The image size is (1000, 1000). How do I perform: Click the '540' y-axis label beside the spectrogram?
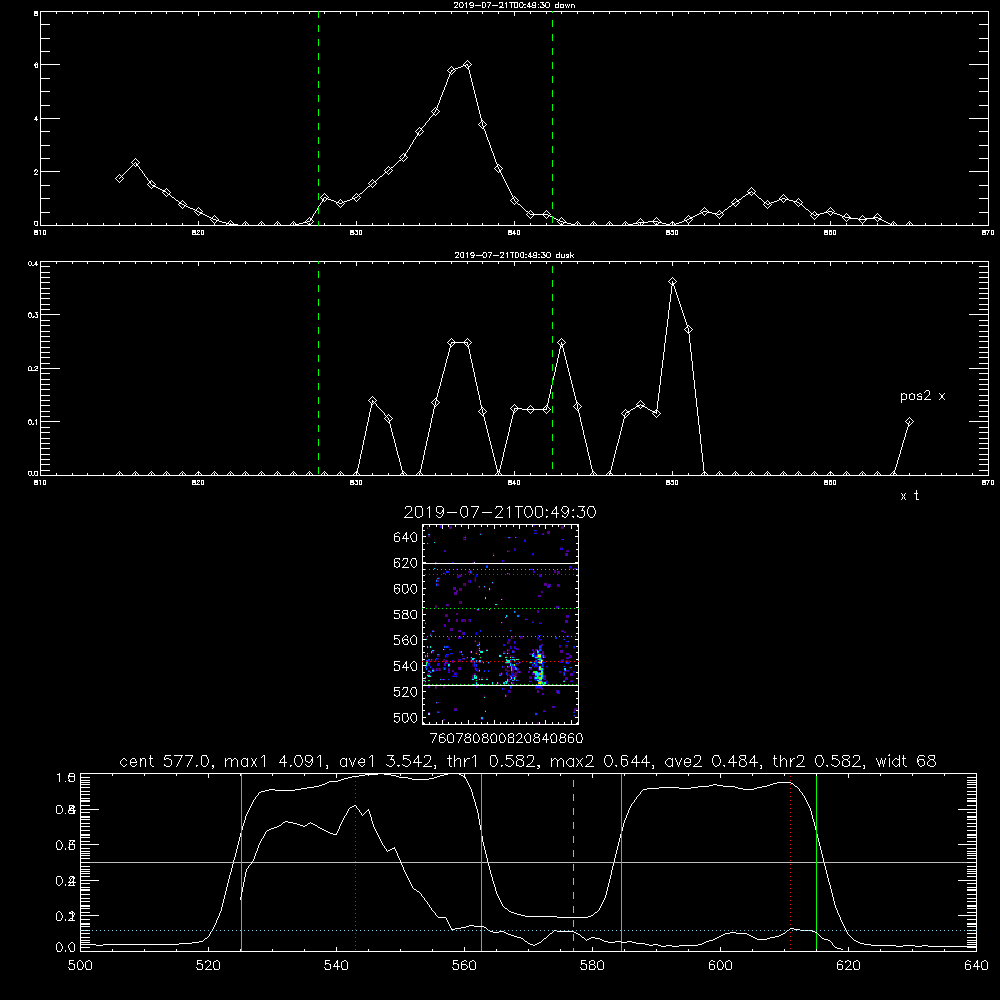406,666
